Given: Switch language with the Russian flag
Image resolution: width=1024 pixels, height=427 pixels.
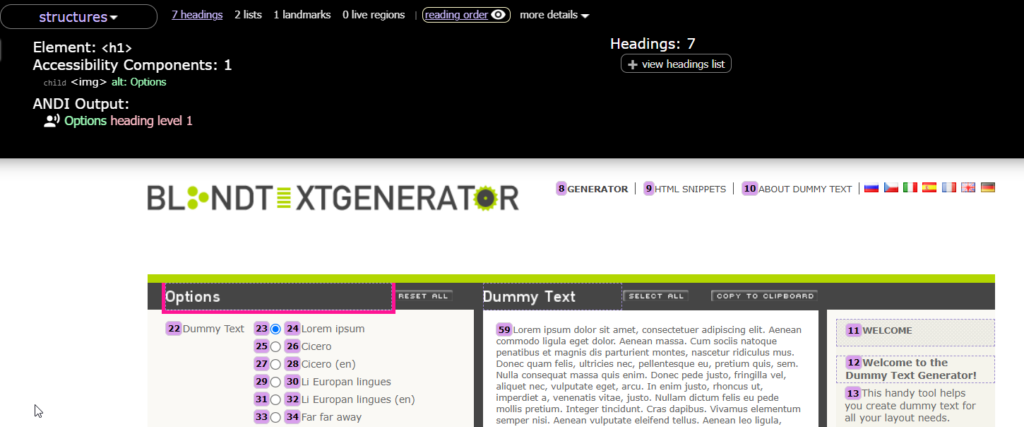Looking at the screenshot, I should click(x=871, y=188).
